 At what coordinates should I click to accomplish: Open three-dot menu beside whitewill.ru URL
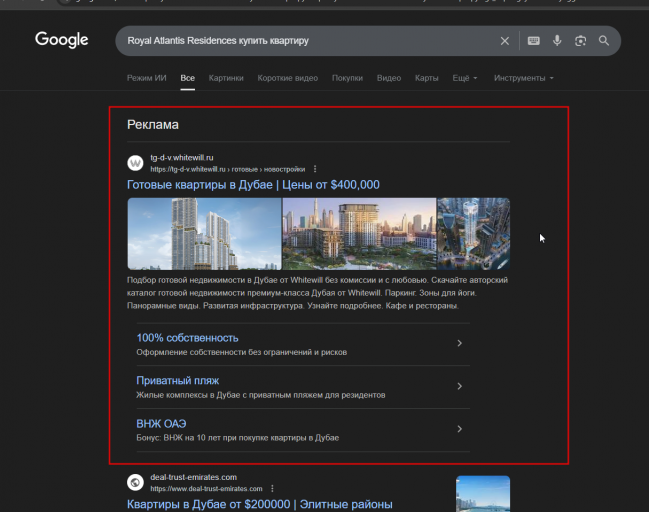coord(315,169)
